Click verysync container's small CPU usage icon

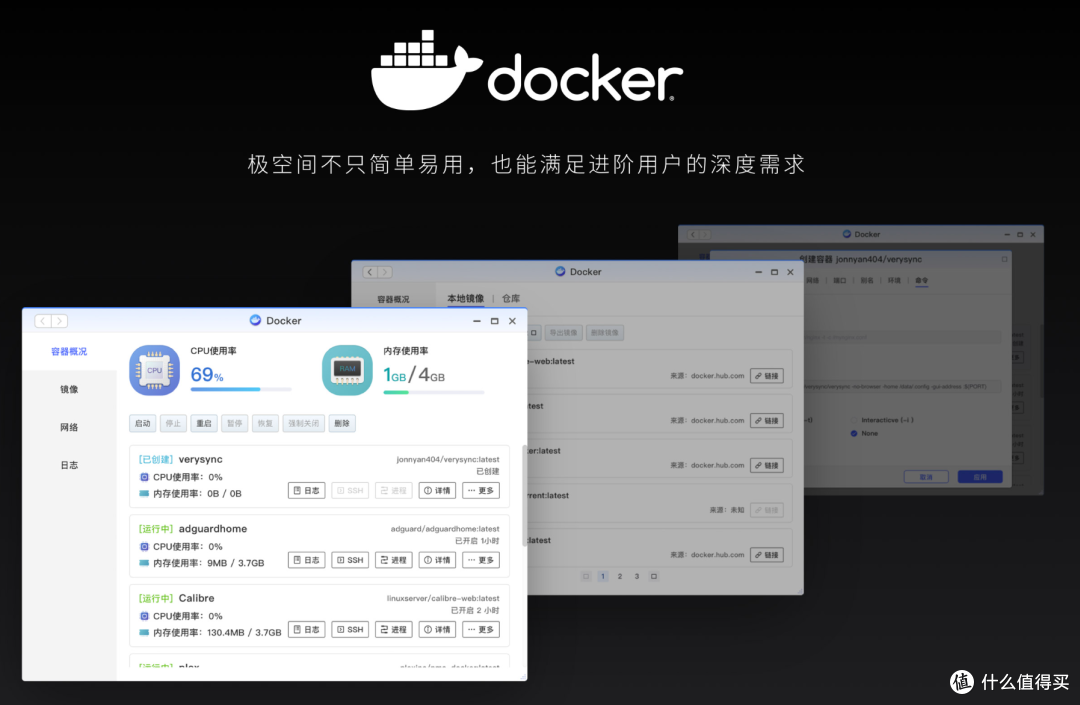(144, 477)
